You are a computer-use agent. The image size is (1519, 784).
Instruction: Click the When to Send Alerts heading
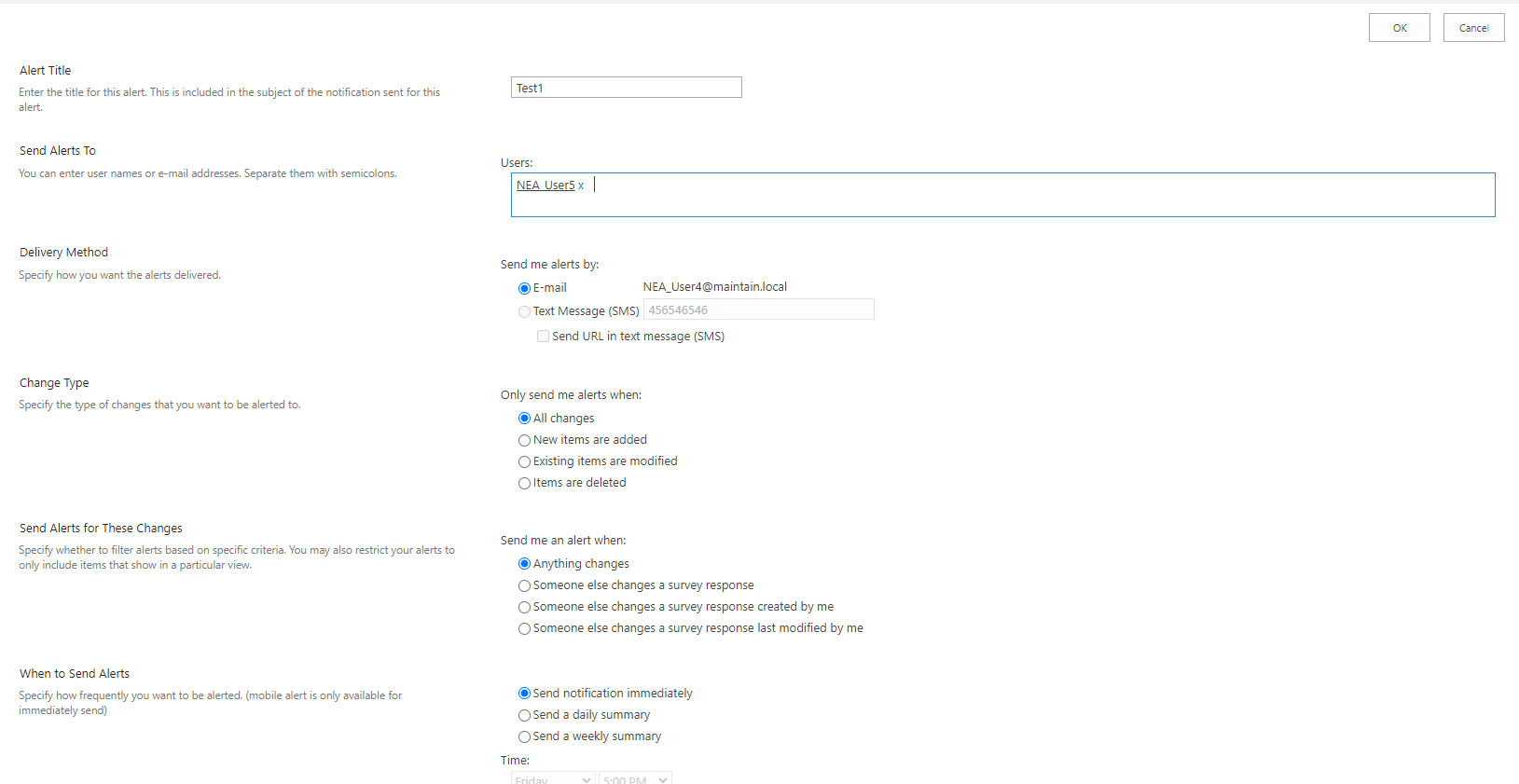click(75, 674)
